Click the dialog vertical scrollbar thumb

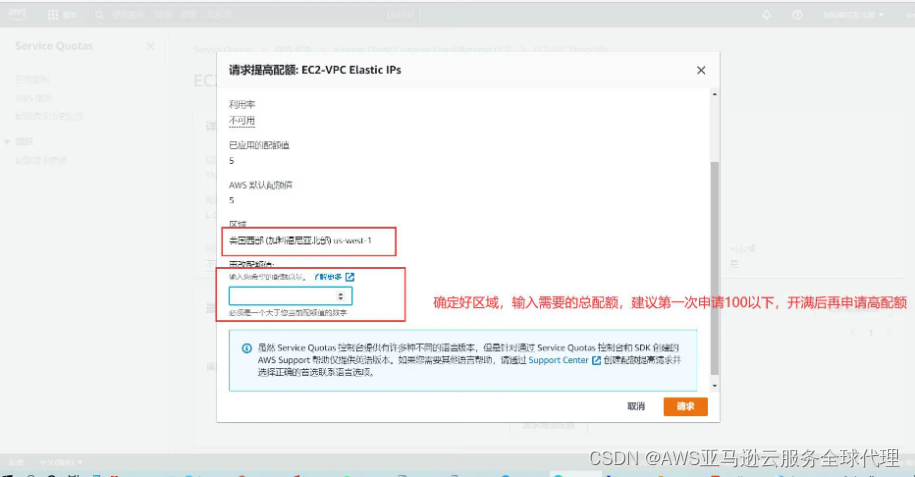[x=714, y=268]
